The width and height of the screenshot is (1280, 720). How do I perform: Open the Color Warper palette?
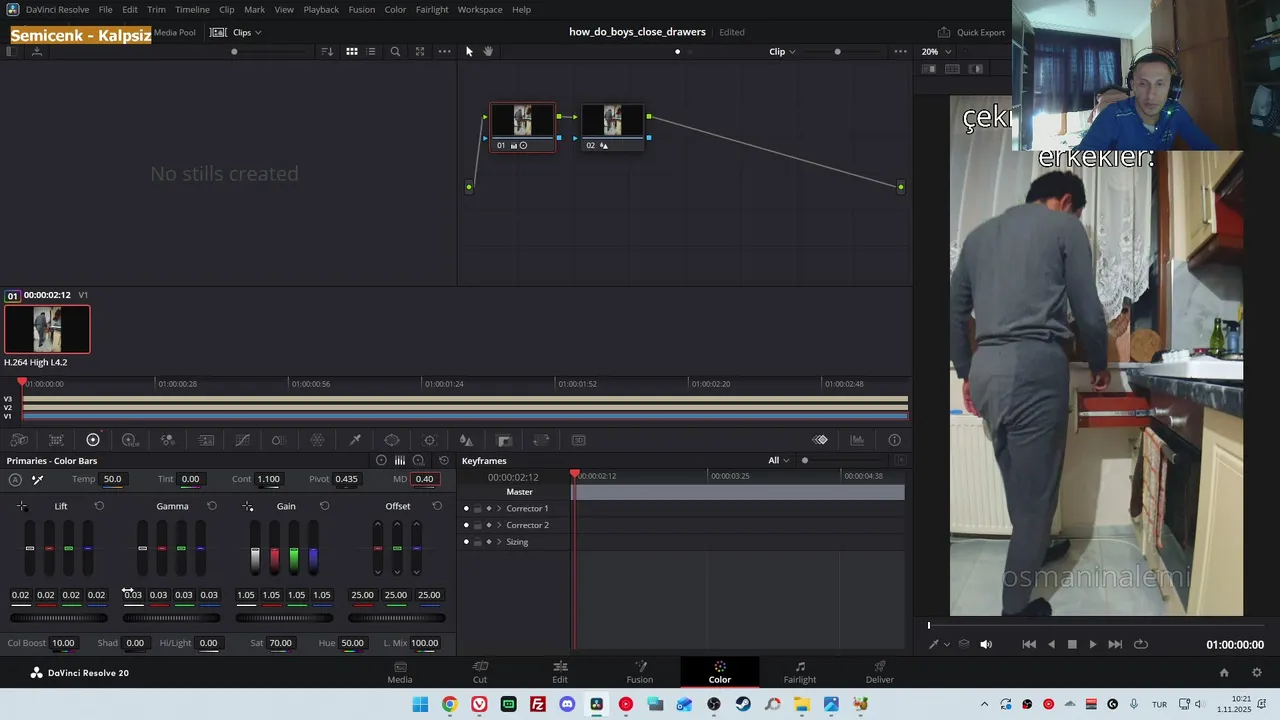[x=279, y=440]
